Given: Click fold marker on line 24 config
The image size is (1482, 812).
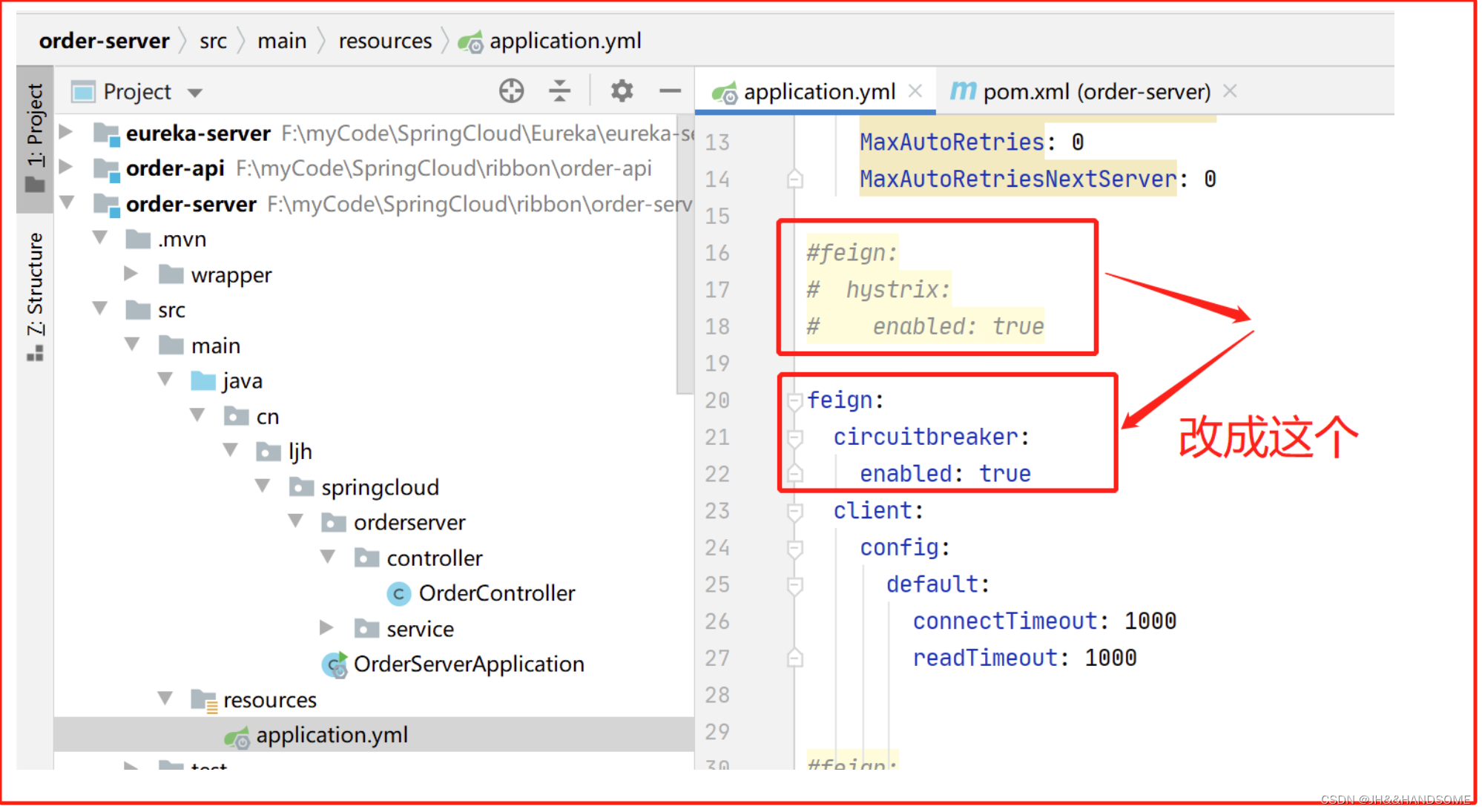Looking at the screenshot, I should pos(794,549).
